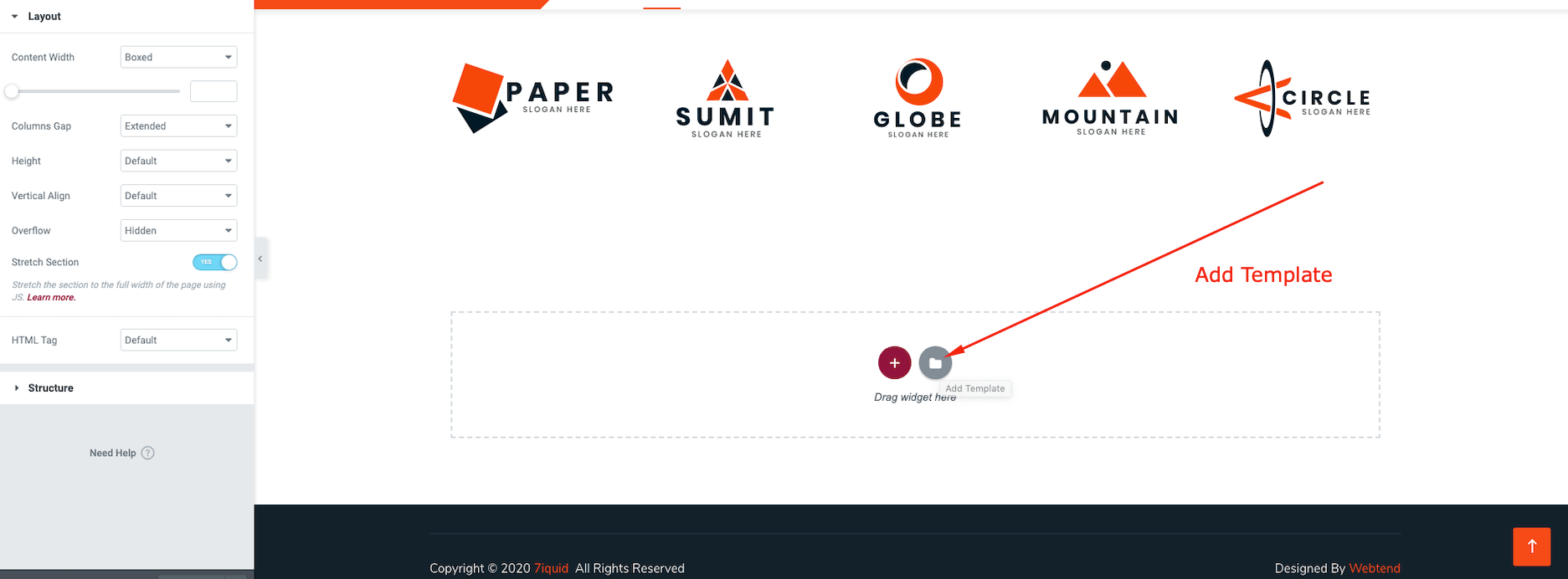Toggle the Stretch Section switch off
Screen dimensions: 1568x579
click(215, 262)
